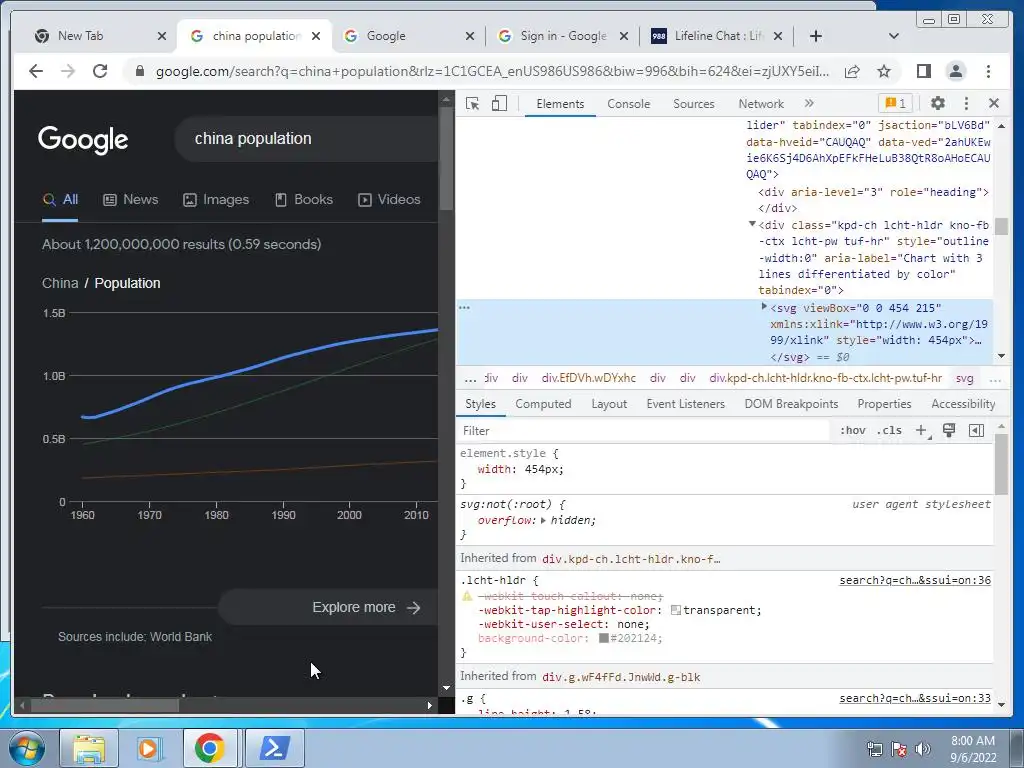Share this page icon in address bar
1024x768 pixels.
(x=852, y=71)
